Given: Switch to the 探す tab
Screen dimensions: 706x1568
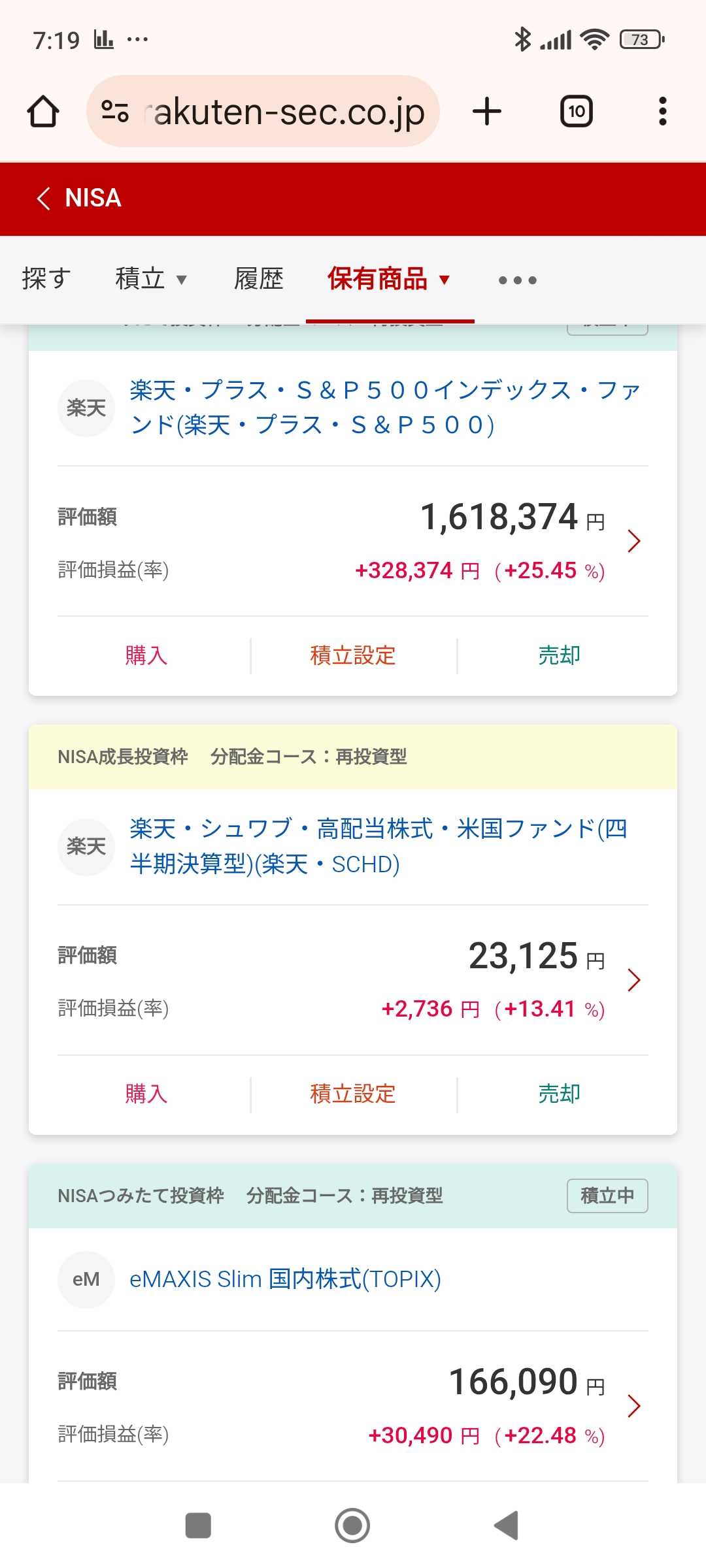Looking at the screenshot, I should [x=46, y=279].
